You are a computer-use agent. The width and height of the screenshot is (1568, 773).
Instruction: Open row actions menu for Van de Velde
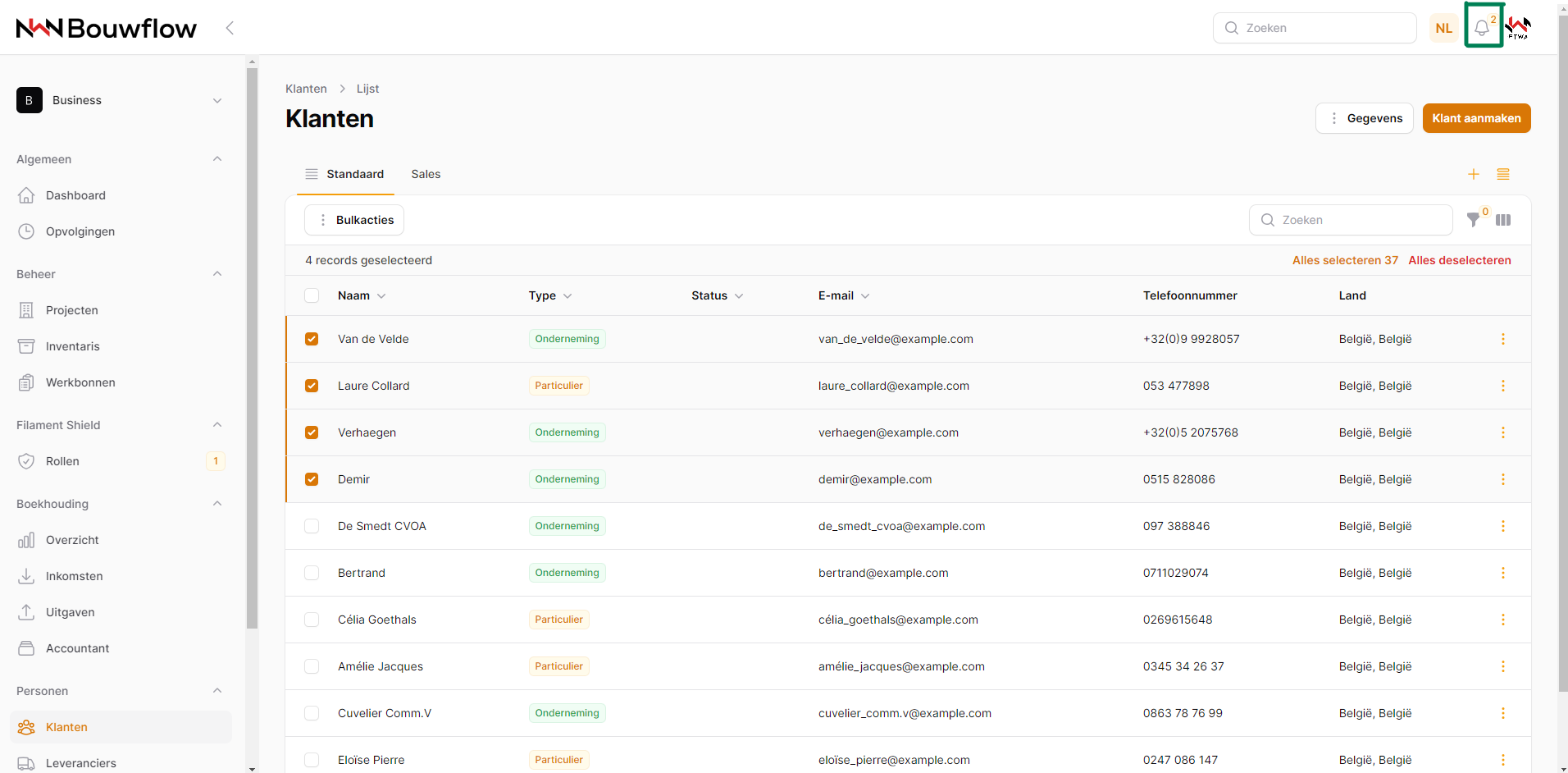1503,339
